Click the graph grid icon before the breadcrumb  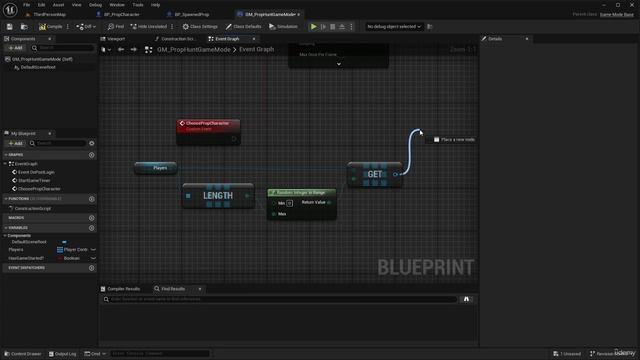click(x=149, y=49)
